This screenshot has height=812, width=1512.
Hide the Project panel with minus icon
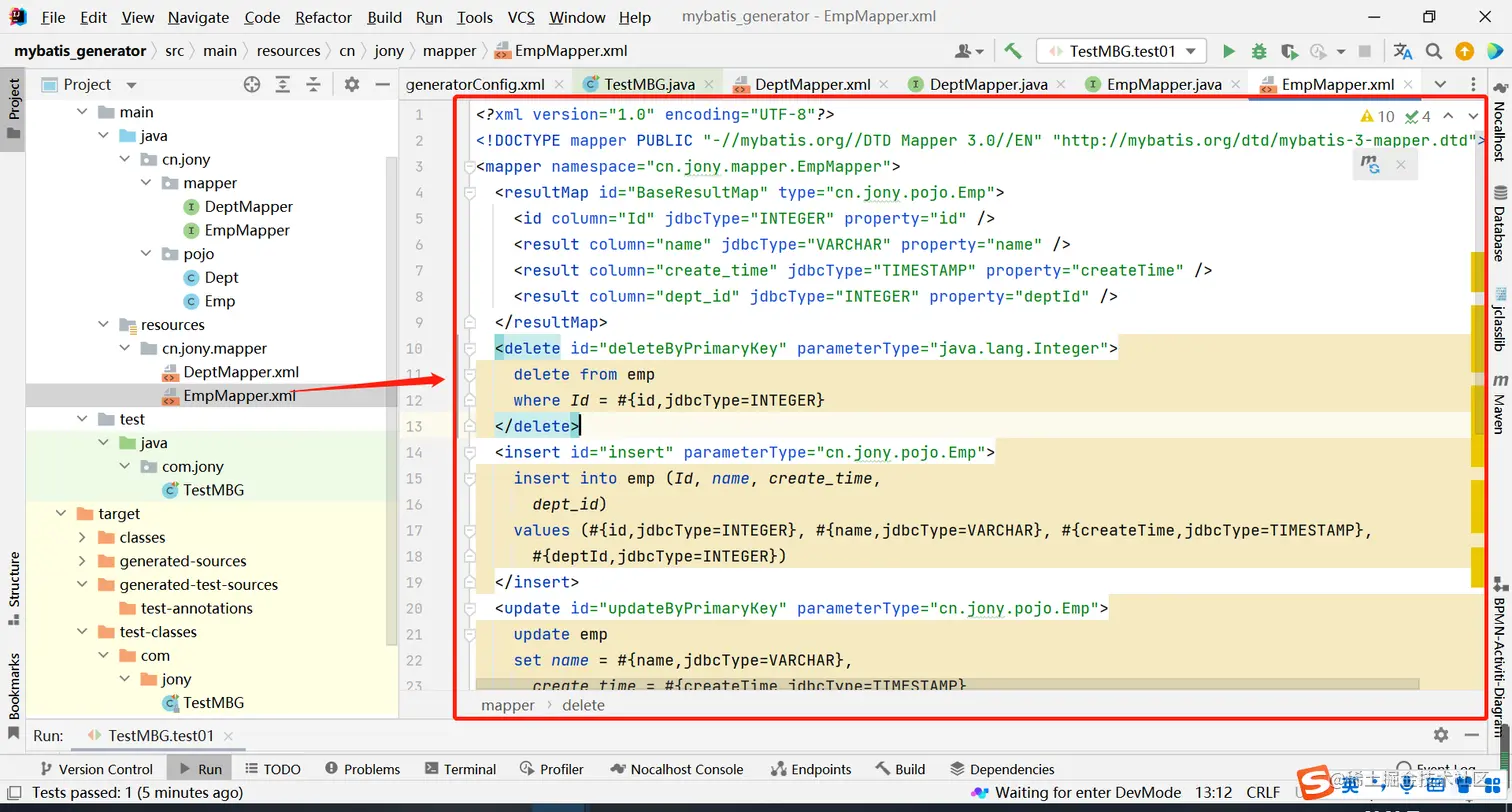381,84
